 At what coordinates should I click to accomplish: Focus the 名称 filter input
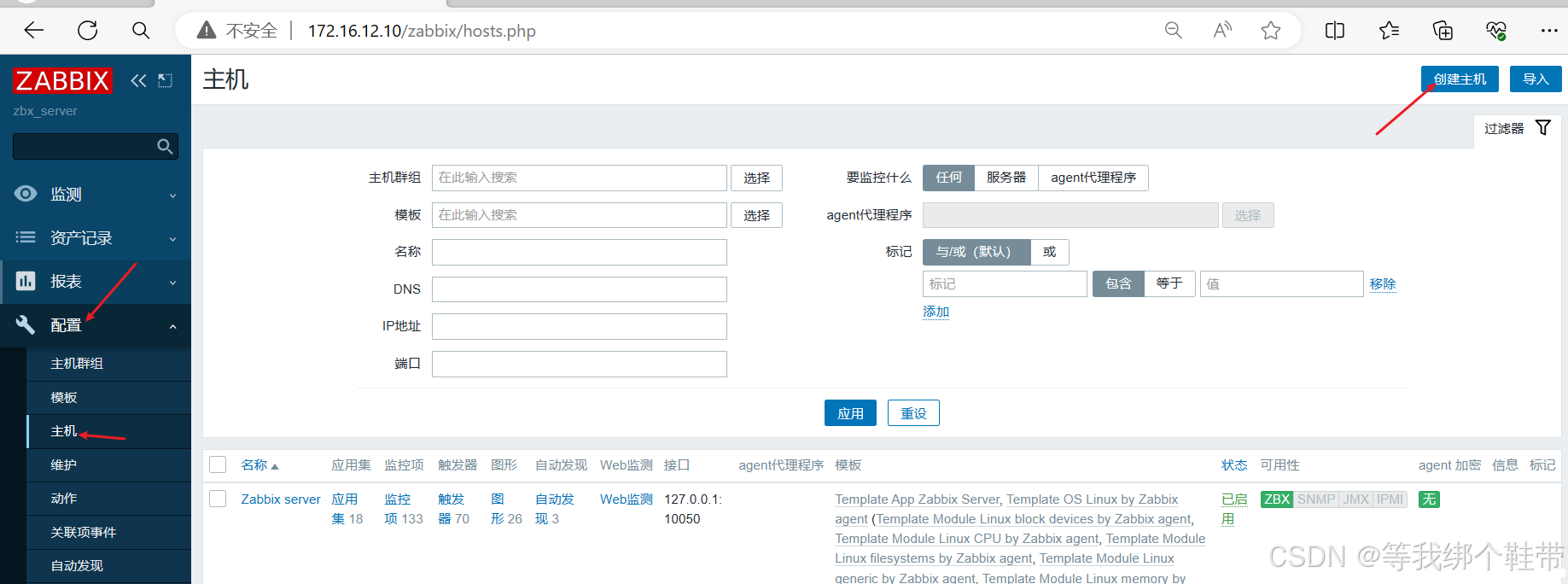click(580, 252)
